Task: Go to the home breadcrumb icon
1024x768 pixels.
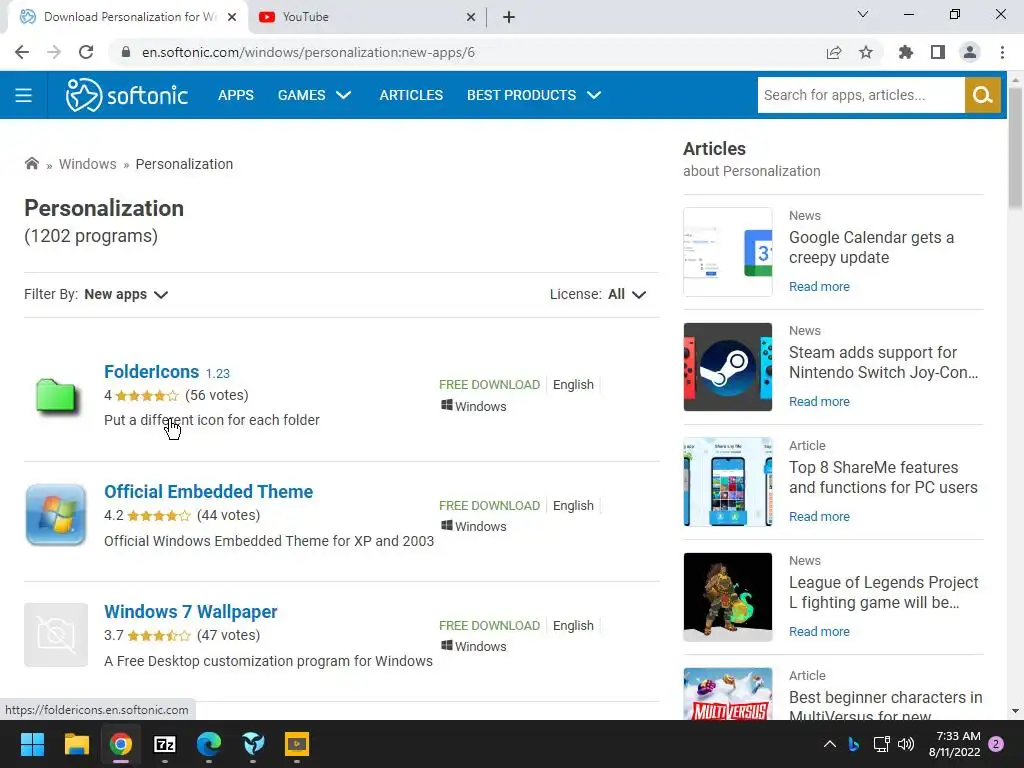Action: pos(31,163)
